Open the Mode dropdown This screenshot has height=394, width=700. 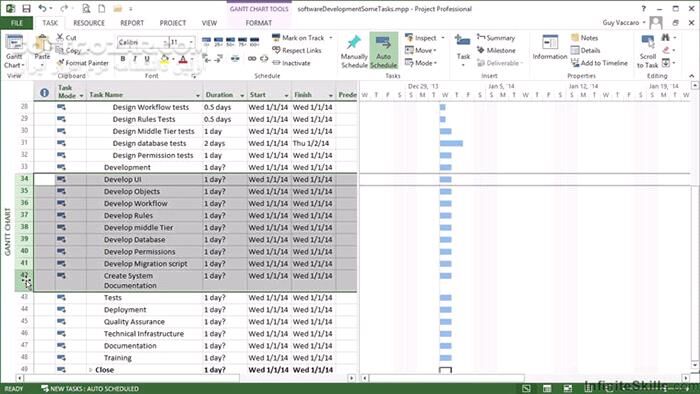[421, 63]
